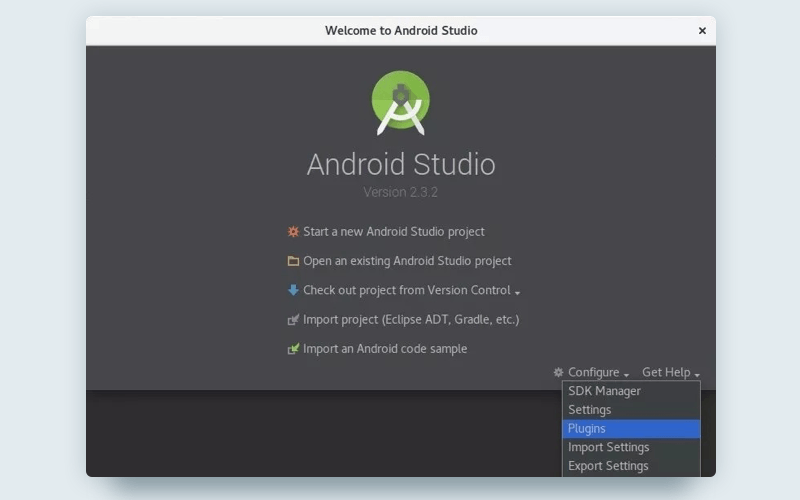Image resolution: width=800 pixels, height=500 pixels.
Task: Click the Configure gear icon
Action: pyautogui.click(x=558, y=372)
